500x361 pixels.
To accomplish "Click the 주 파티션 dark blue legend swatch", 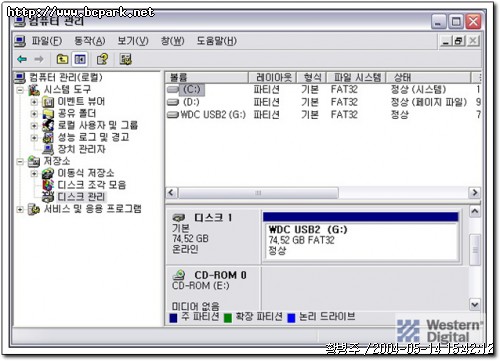I will [x=173, y=318].
